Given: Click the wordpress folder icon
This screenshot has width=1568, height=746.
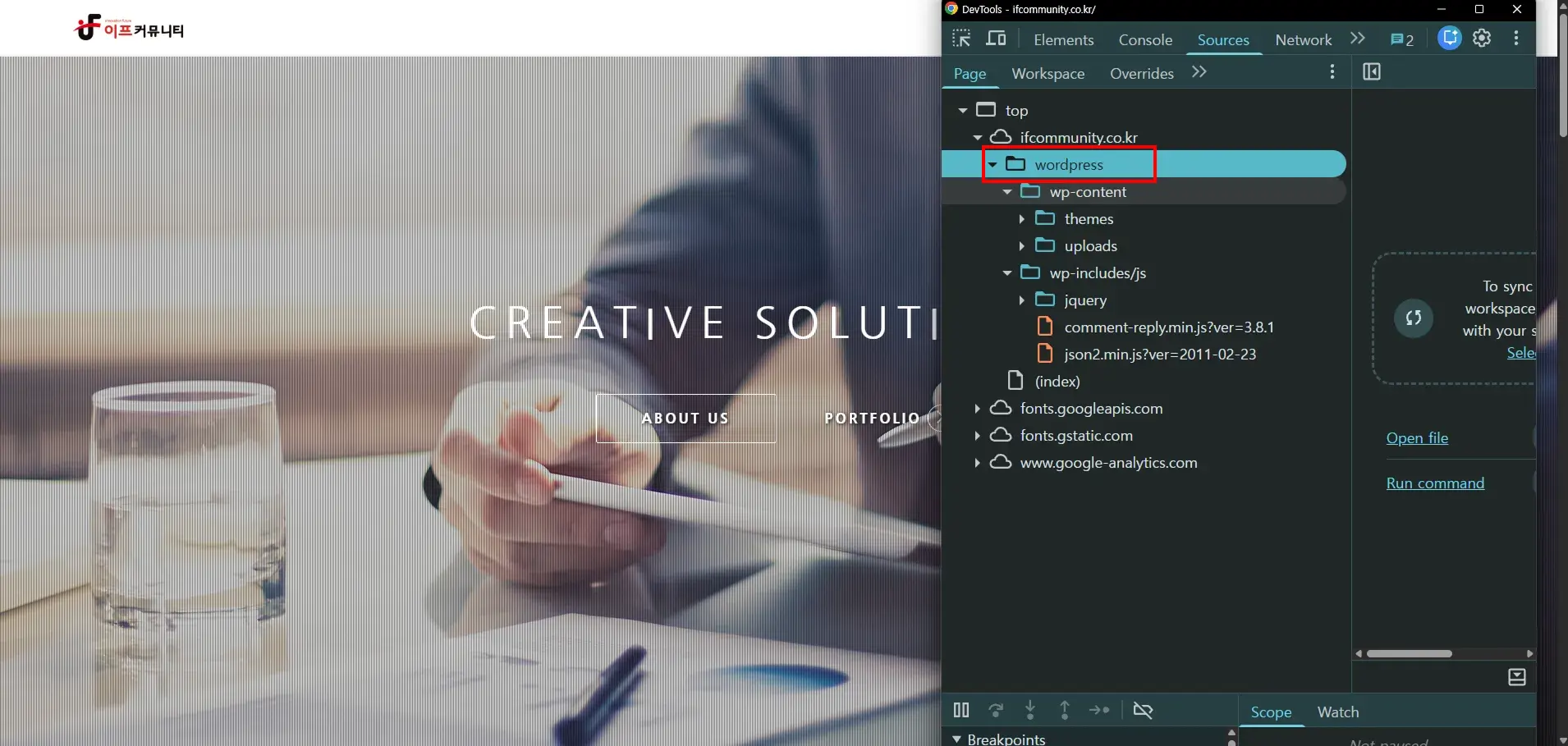Looking at the screenshot, I should pyautogui.click(x=1016, y=163).
